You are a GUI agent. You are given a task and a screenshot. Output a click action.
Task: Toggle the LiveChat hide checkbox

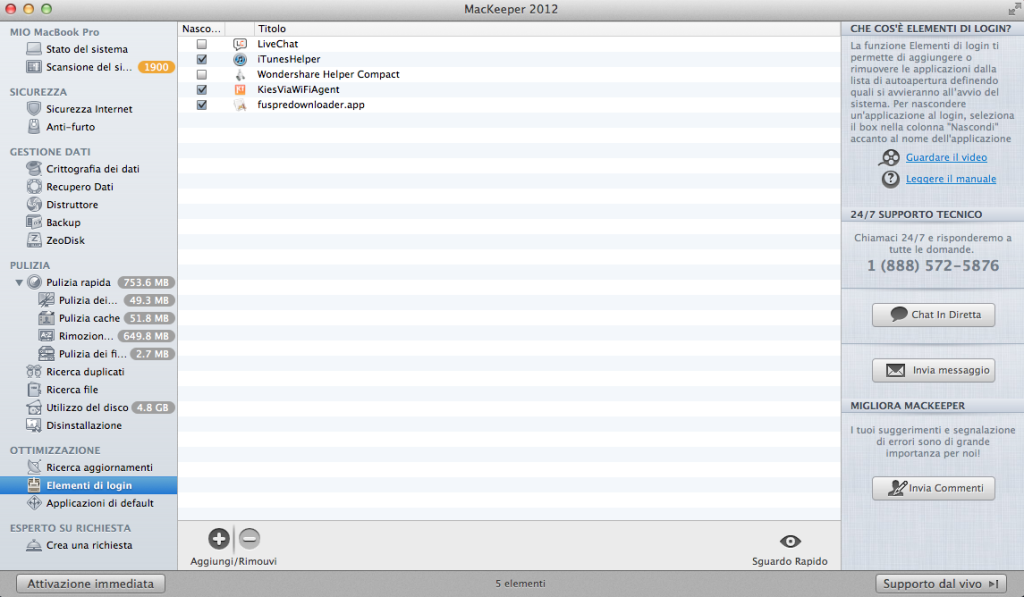(x=202, y=44)
